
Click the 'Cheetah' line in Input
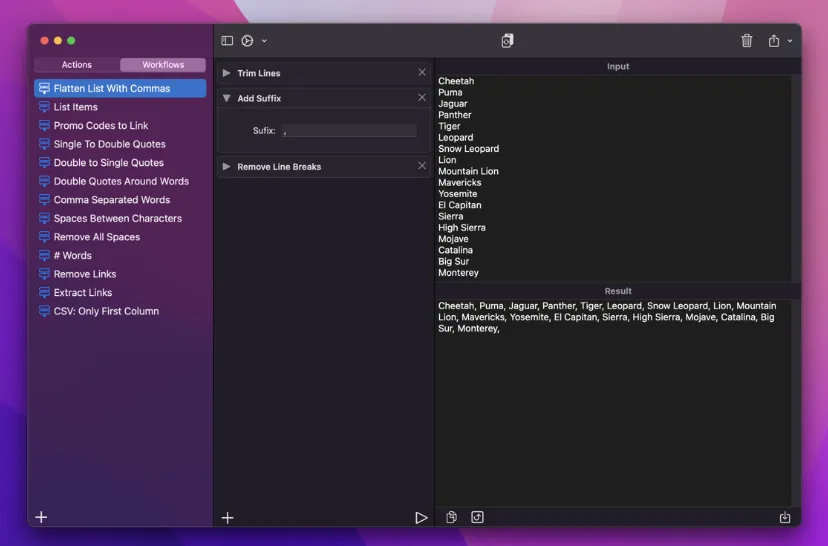[456, 81]
